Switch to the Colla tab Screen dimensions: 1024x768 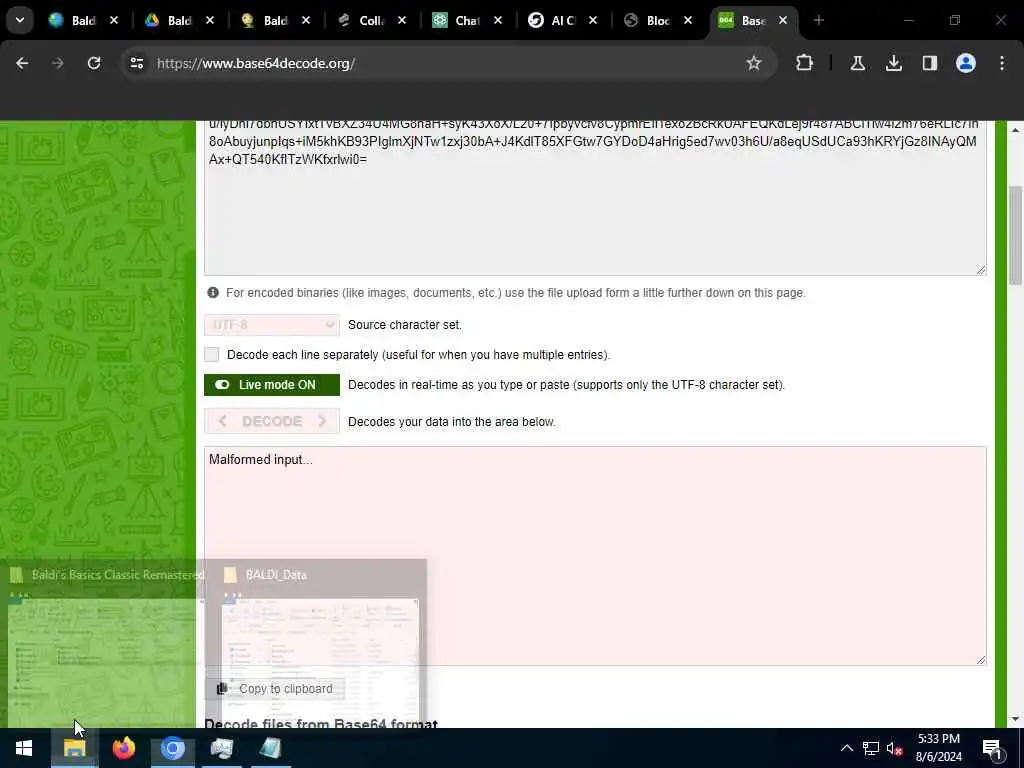click(361, 20)
